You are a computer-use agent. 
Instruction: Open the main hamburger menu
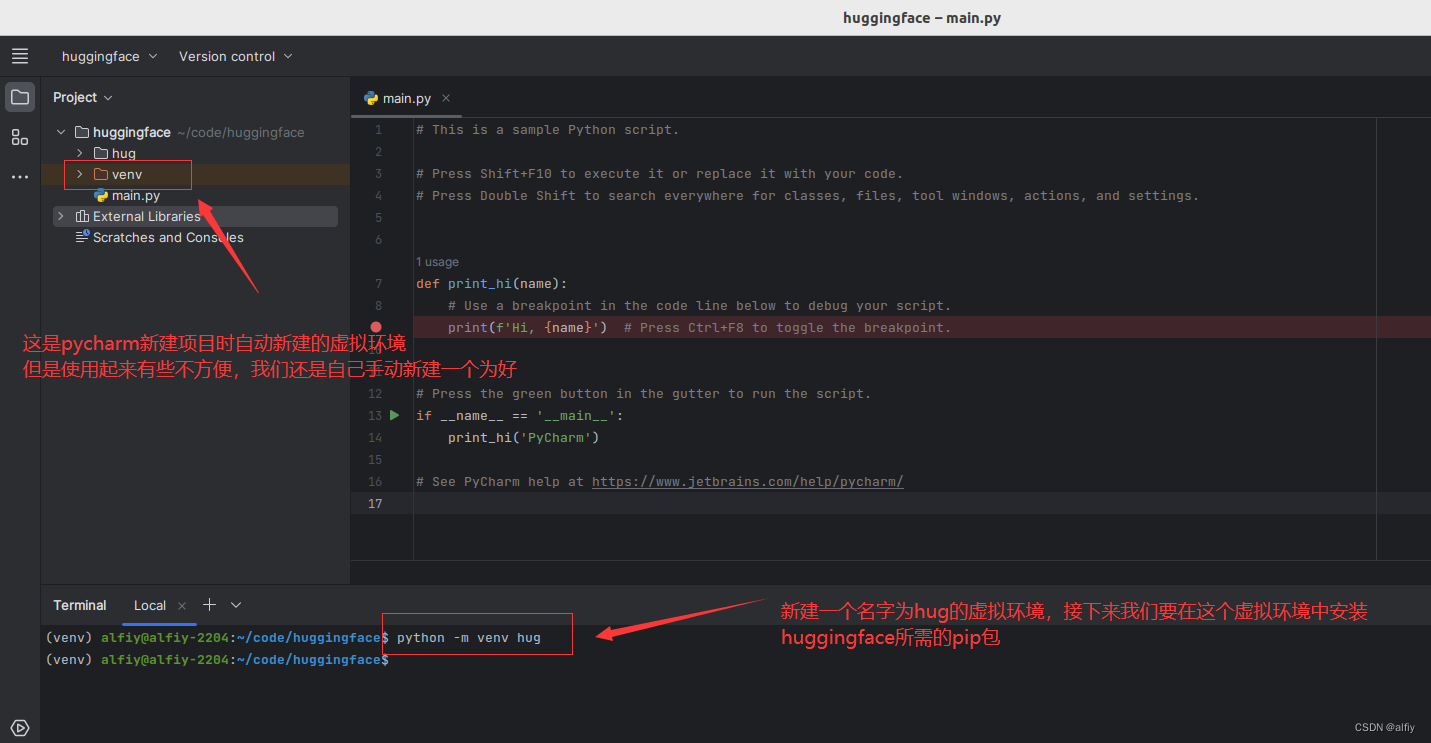(20, 56)
